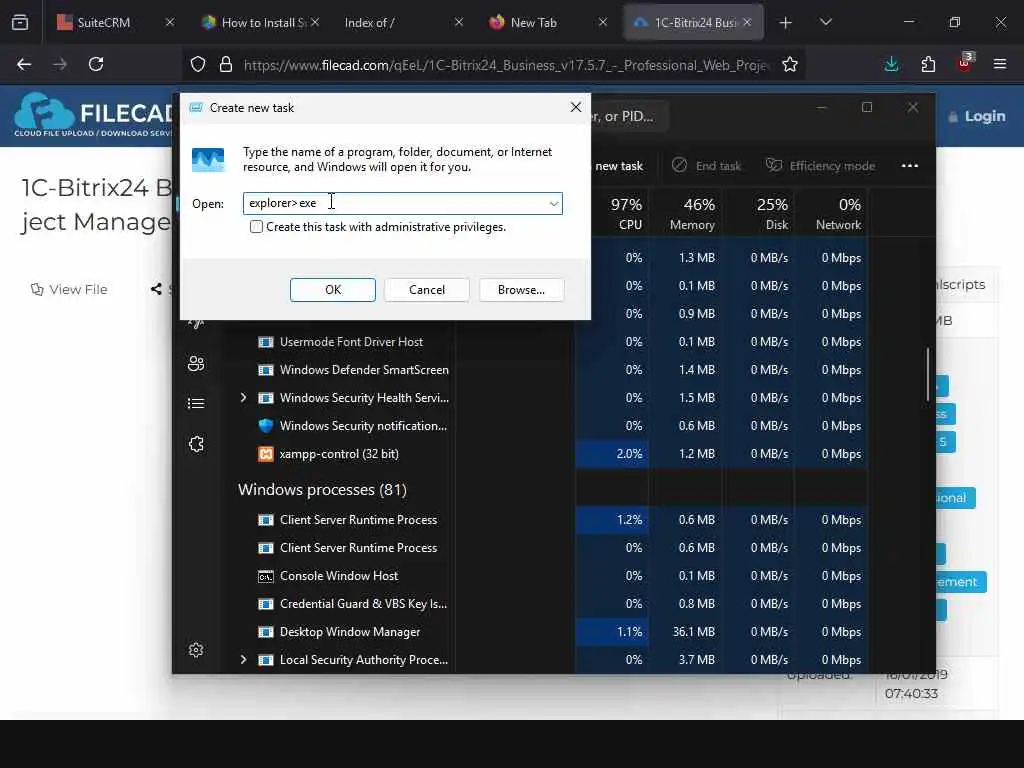Close the 1C-Bitrix24 tab
Image resolution: width=1024 pixels, height=768 pixels.
tap(747, 22)
